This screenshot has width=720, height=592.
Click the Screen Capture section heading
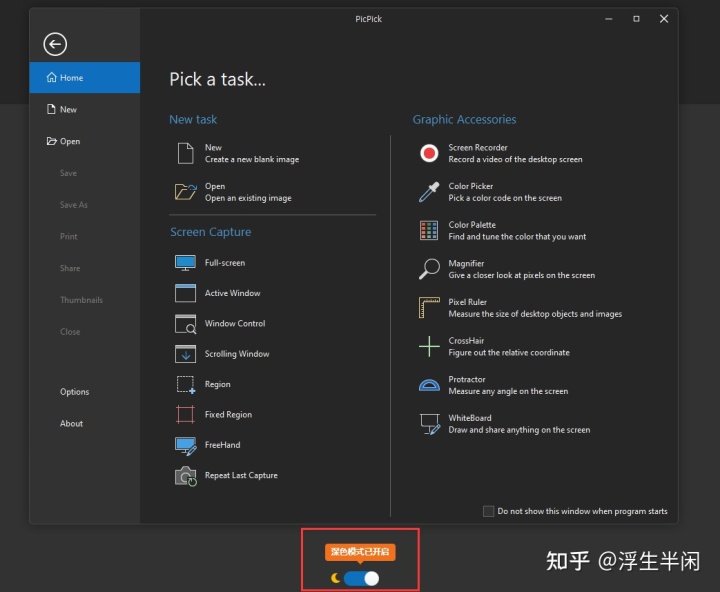coord(210,232)
